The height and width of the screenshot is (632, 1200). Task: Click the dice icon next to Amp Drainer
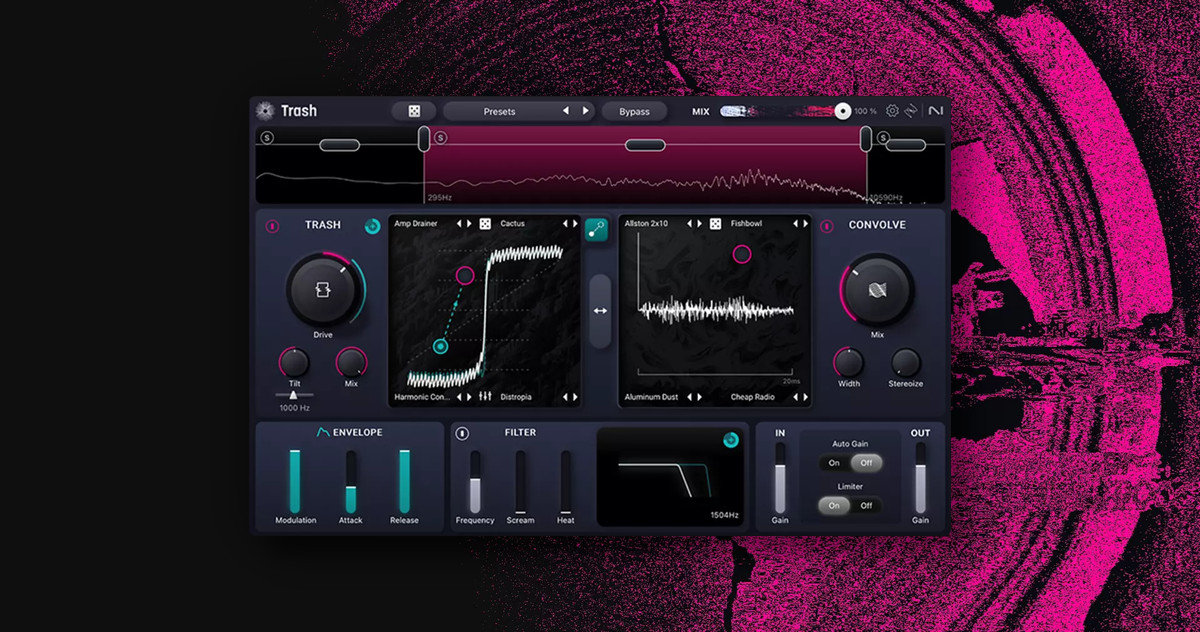485,224
